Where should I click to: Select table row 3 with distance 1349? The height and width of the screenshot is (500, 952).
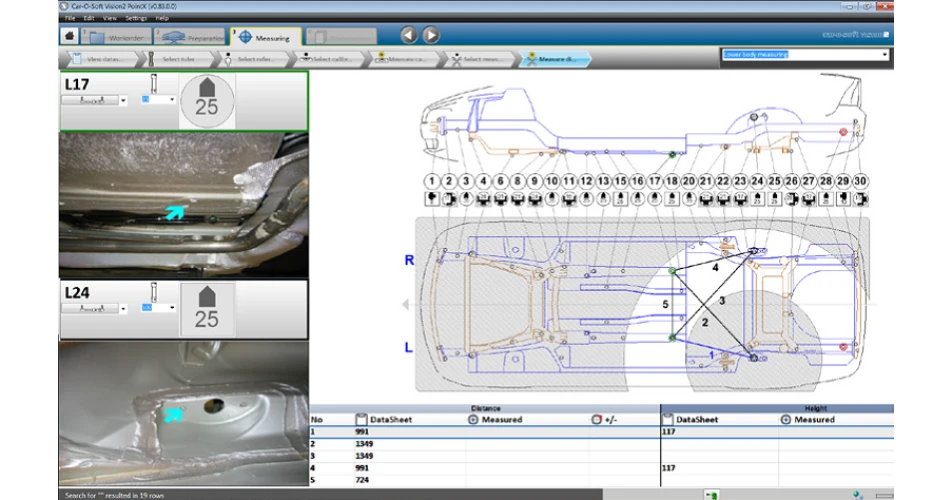pos(601,456)
